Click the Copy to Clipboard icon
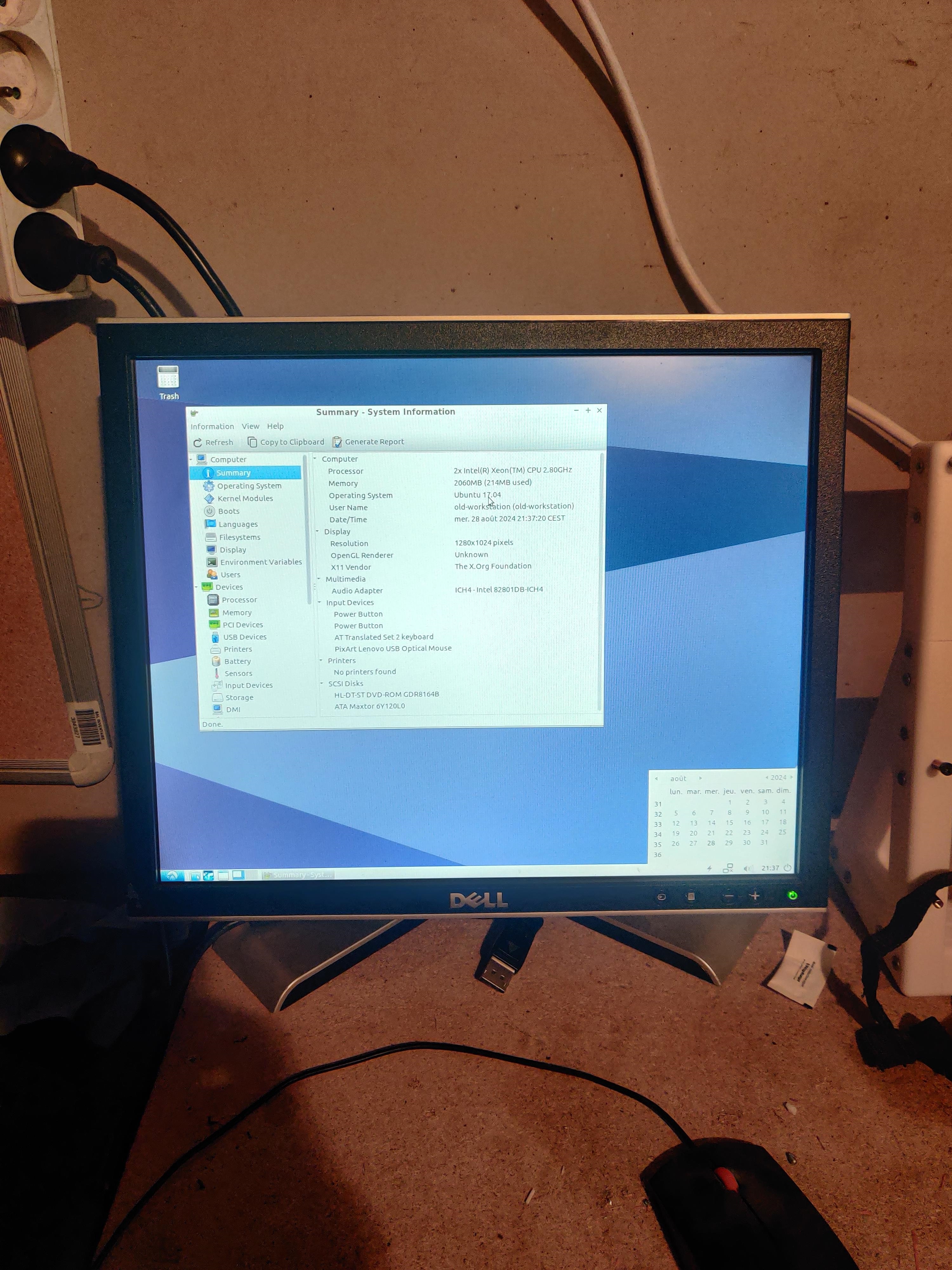952x1270 pixels. [252, 442]
